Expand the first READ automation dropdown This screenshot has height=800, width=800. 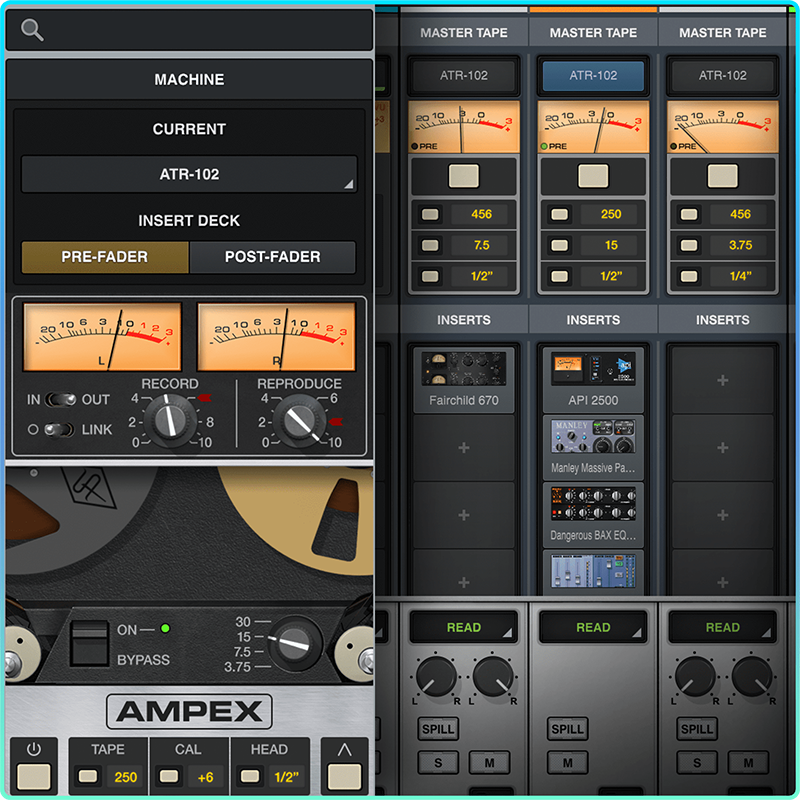coord(463,627)
